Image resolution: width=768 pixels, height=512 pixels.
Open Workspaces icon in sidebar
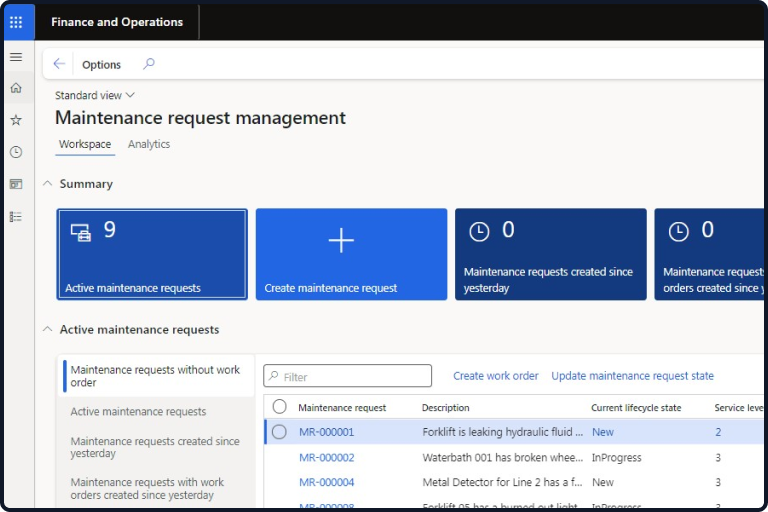pos(16,184)
